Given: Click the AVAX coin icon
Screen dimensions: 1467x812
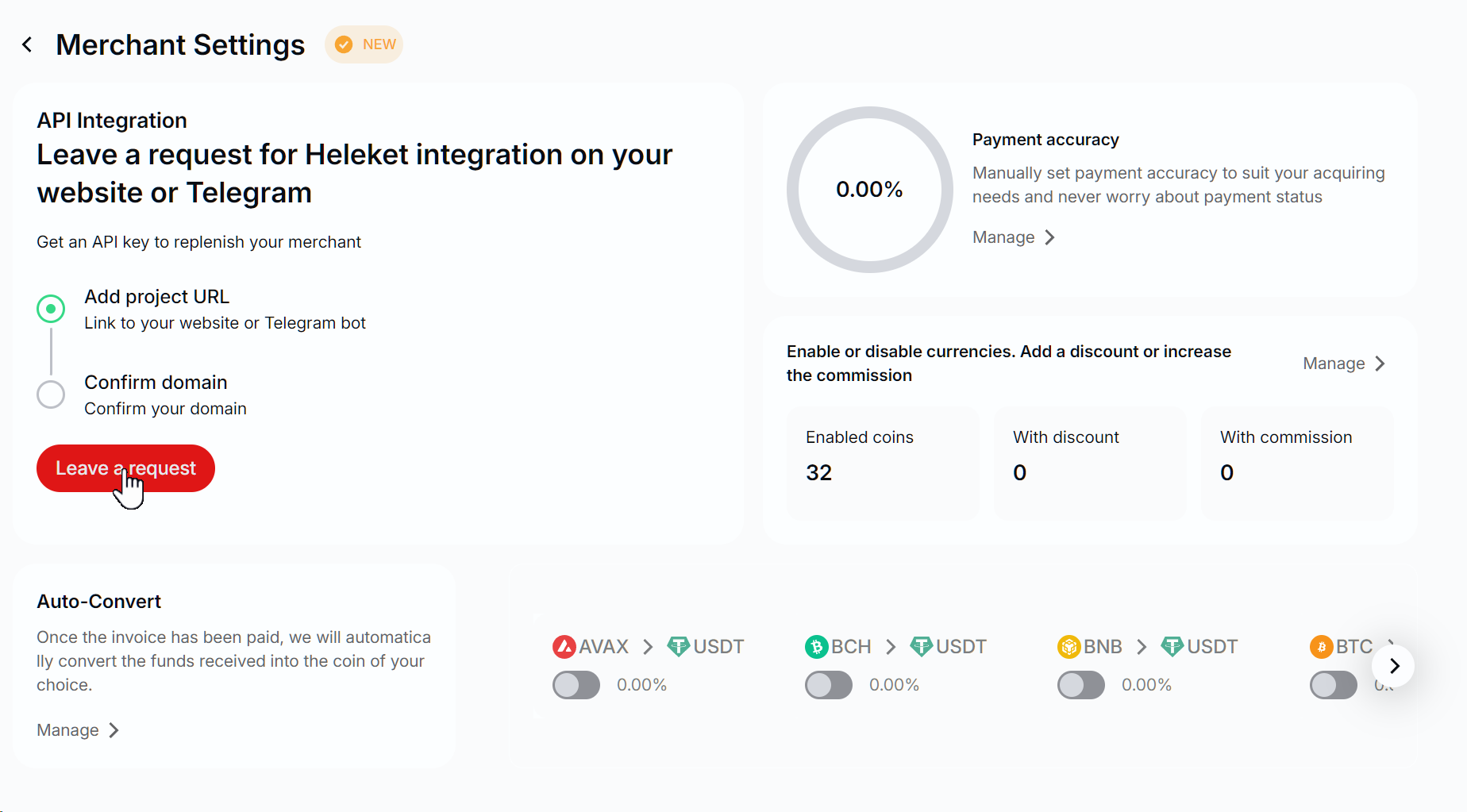Looking at the screenshot, I should (564, 647).
